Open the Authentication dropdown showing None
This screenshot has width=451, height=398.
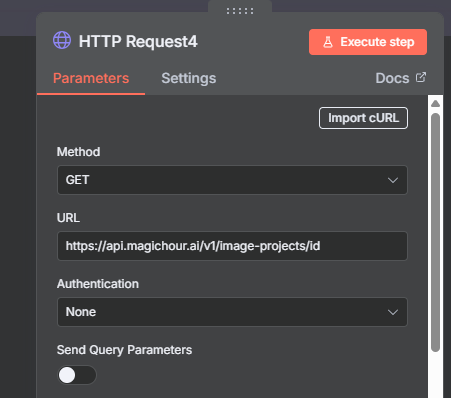(232, 312)
